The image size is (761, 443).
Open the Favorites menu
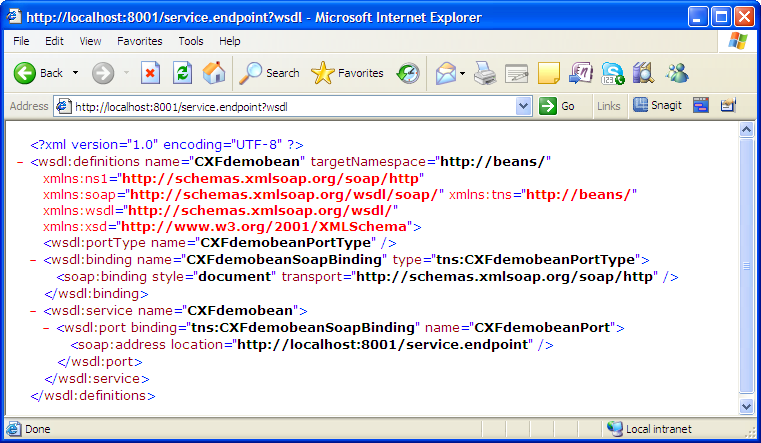click(x=140, y=41)
